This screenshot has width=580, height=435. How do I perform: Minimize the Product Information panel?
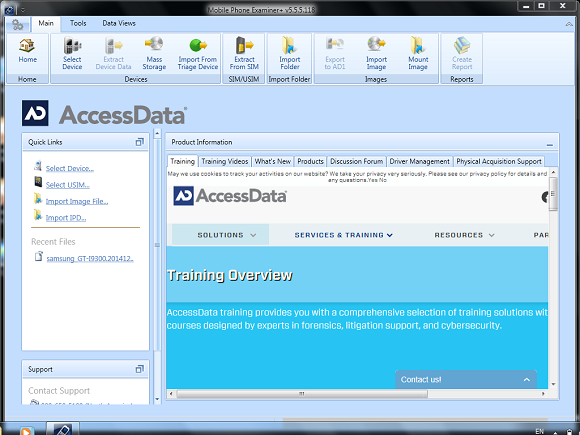[x=550, y=144]
